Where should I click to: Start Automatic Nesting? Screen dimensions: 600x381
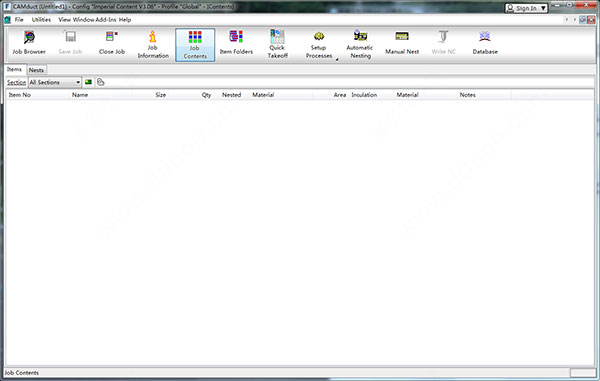coord(360,44)
